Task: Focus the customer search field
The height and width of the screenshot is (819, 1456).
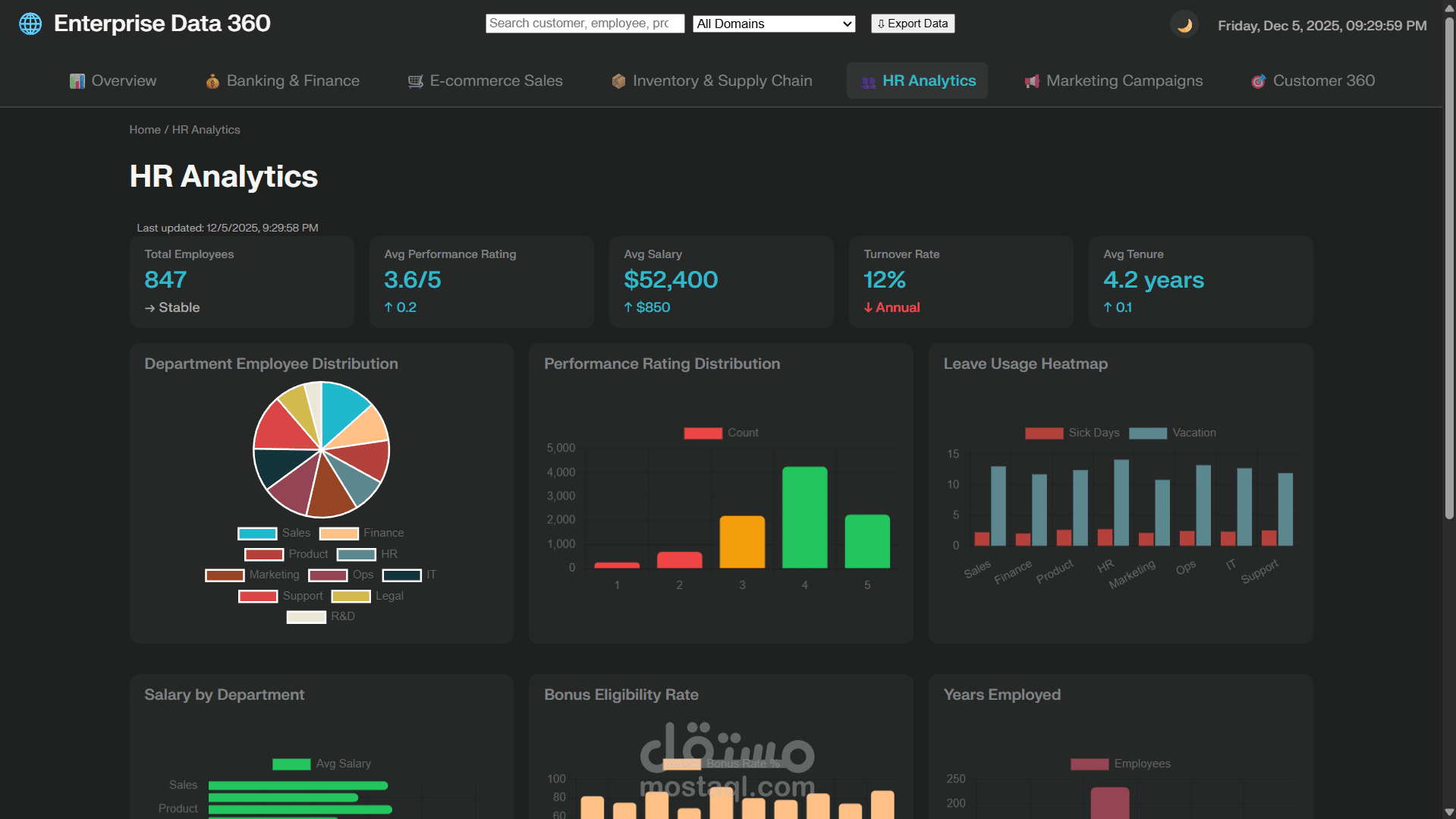Action: pyautogui.click(x=585, y=24)
